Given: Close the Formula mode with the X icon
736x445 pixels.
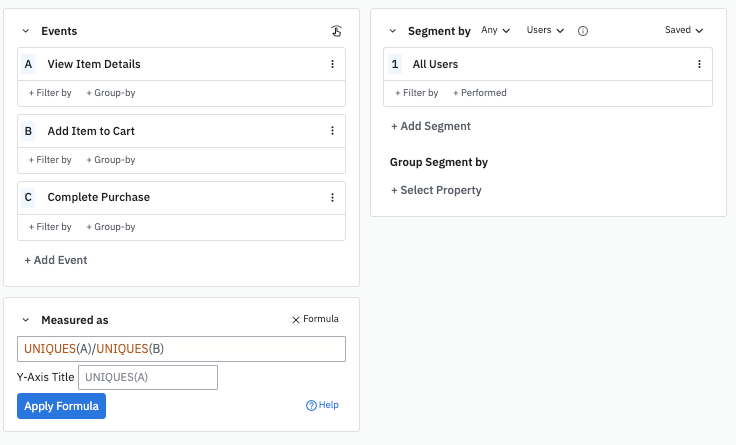Looking at the screenshot, I should coord(295,320).
